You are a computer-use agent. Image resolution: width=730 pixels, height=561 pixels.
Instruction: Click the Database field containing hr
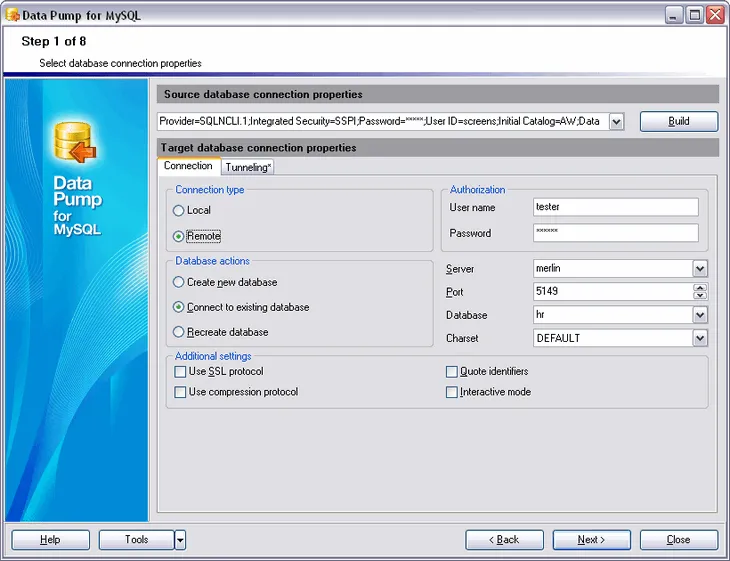(x=613, y=315)
